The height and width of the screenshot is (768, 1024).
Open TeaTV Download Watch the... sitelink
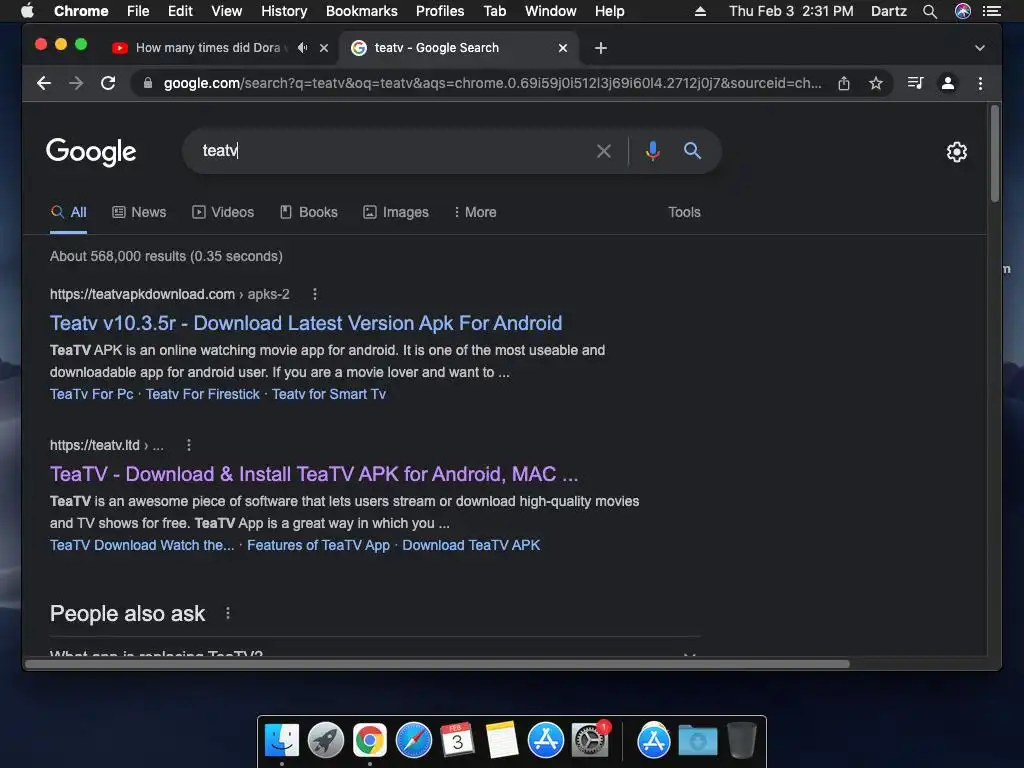tap(142, 545)
